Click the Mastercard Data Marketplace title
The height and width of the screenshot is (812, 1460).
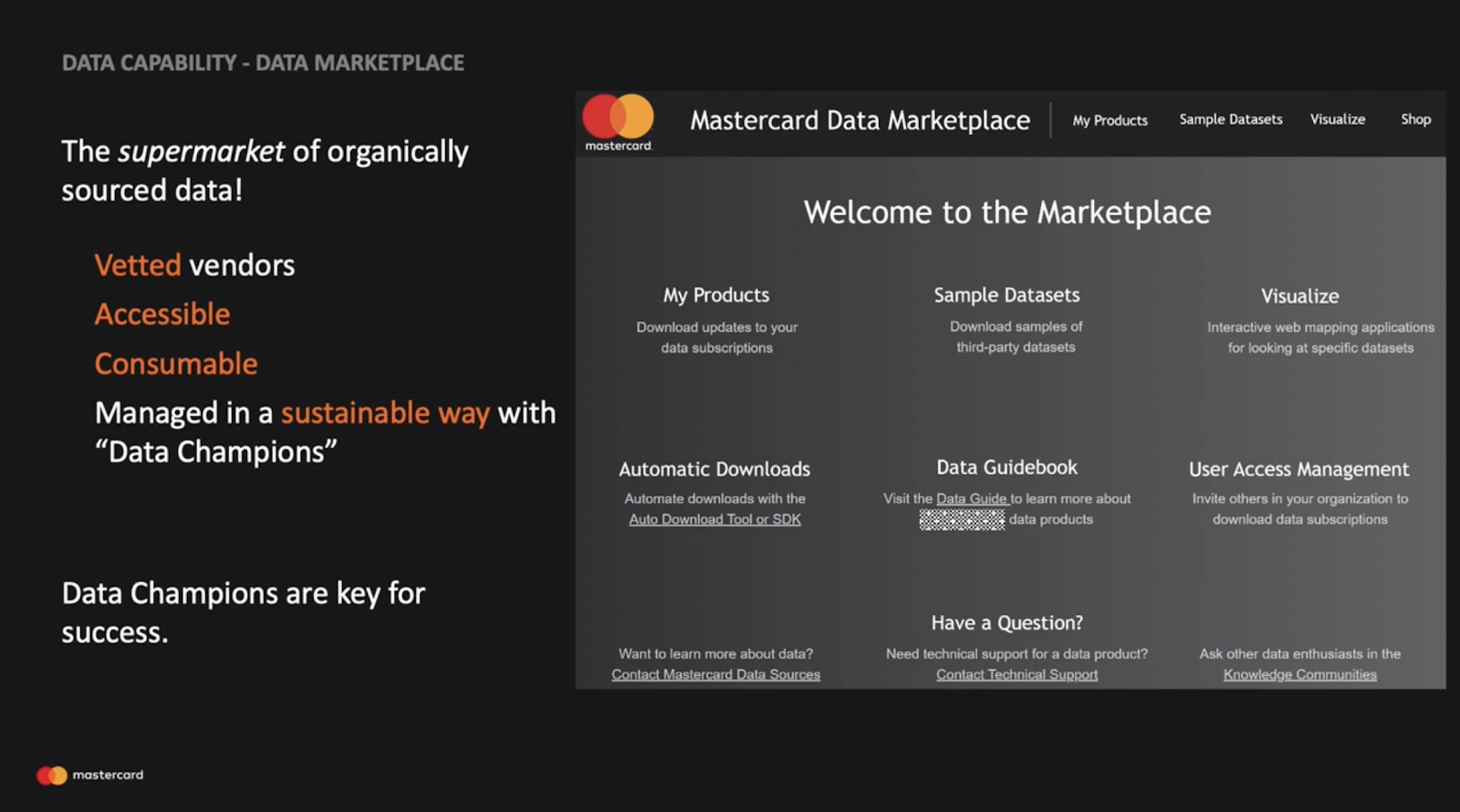click(x=860, y=120)
